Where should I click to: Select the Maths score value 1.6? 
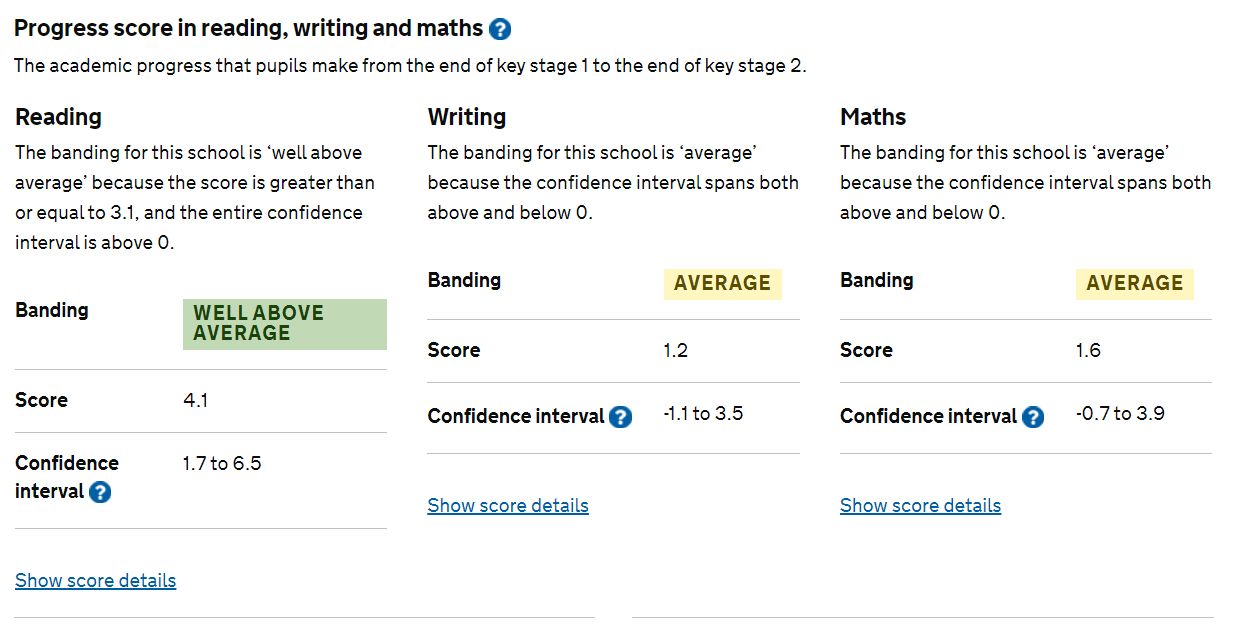1088,351
